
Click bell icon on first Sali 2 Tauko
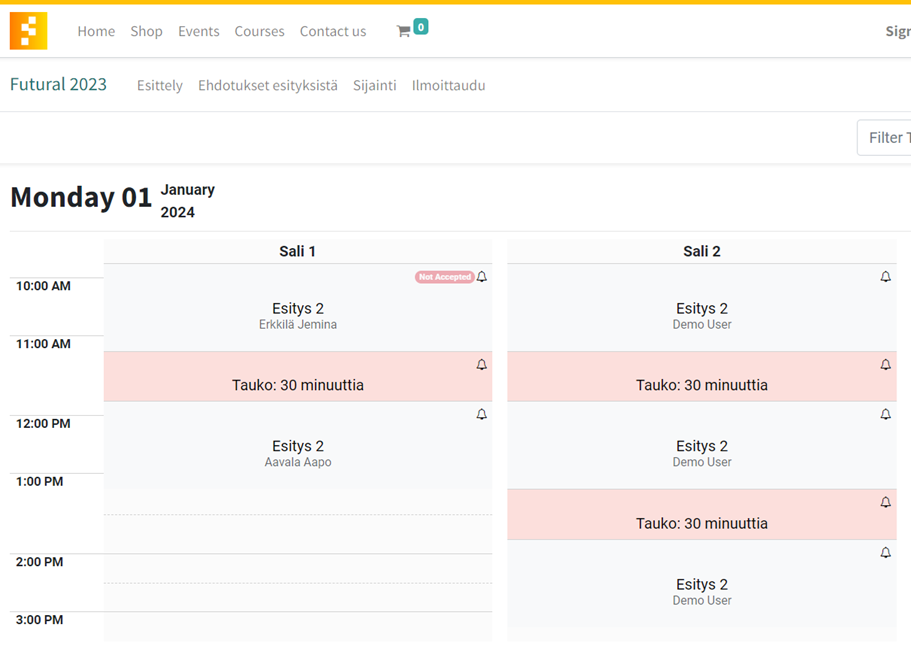885,365
